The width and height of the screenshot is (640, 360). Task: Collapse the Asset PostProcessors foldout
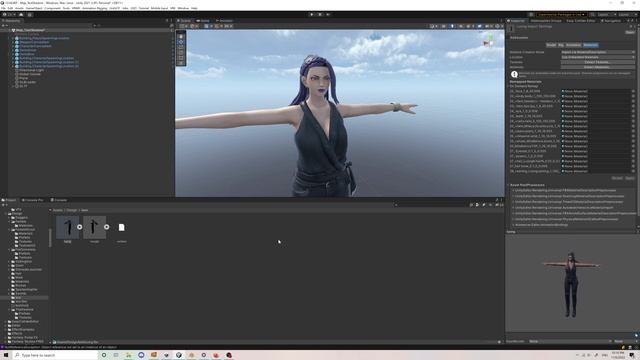(x=509, y=185)
